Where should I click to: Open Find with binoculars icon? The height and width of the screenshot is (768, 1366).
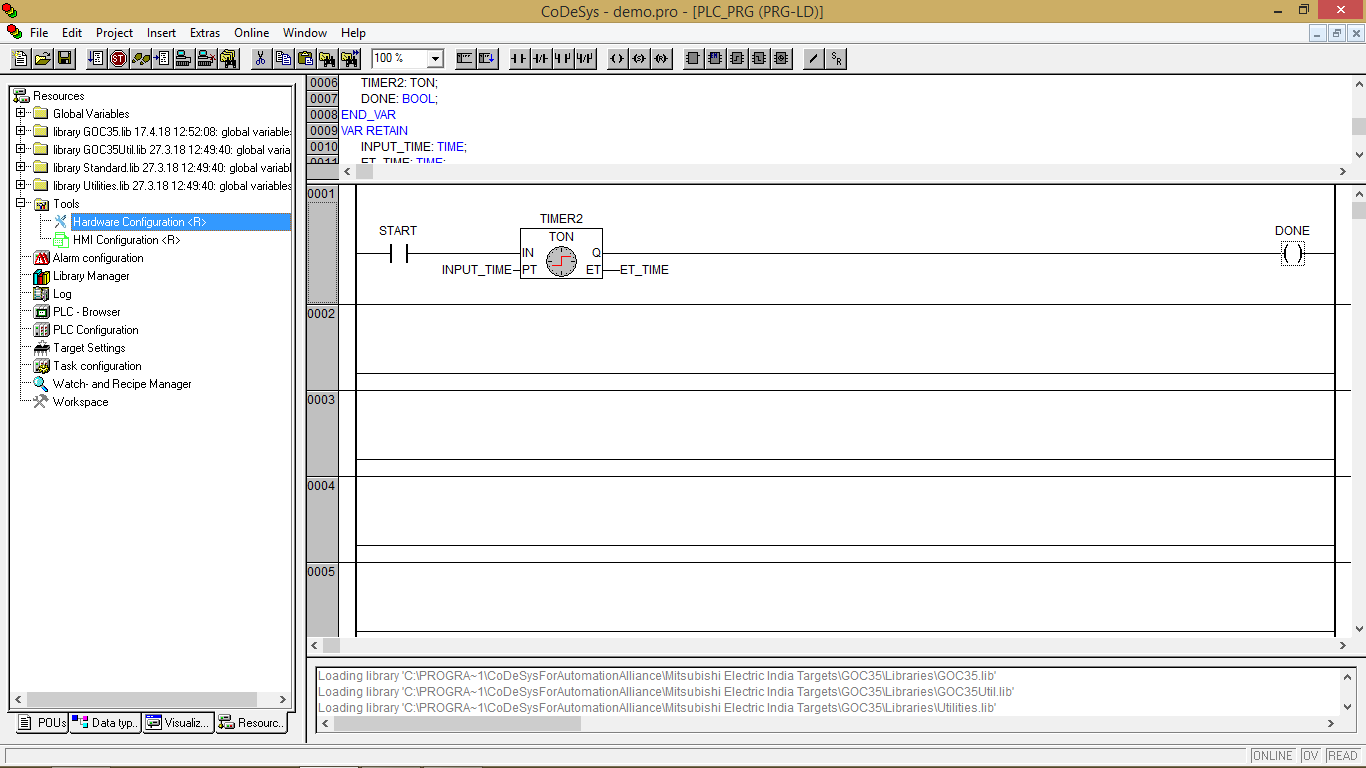327,58
